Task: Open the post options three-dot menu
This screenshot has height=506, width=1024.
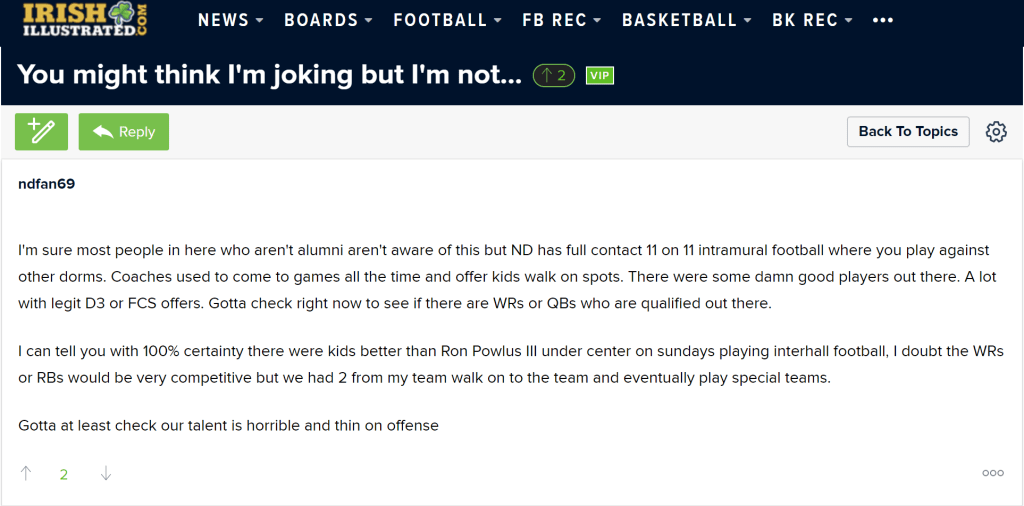Action: pyautogui.click(x=993, y=473)
